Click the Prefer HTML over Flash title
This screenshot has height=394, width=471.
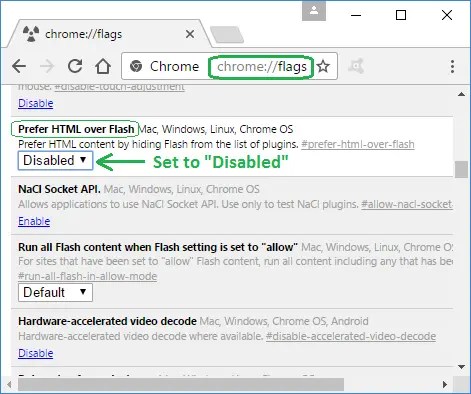tap(76, 129)
